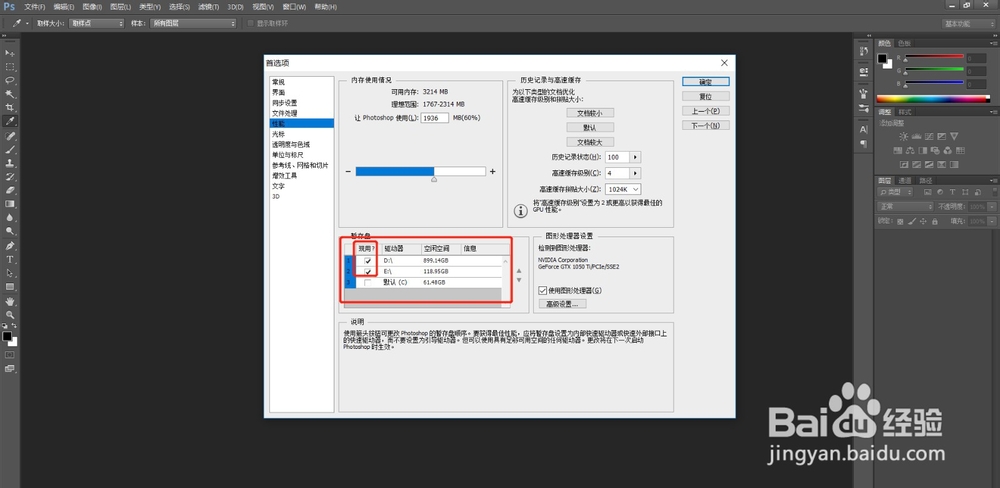Open the Brush Presets panel icon
1000x488 pixels.
pyautogui.click(x=864, y=108)
